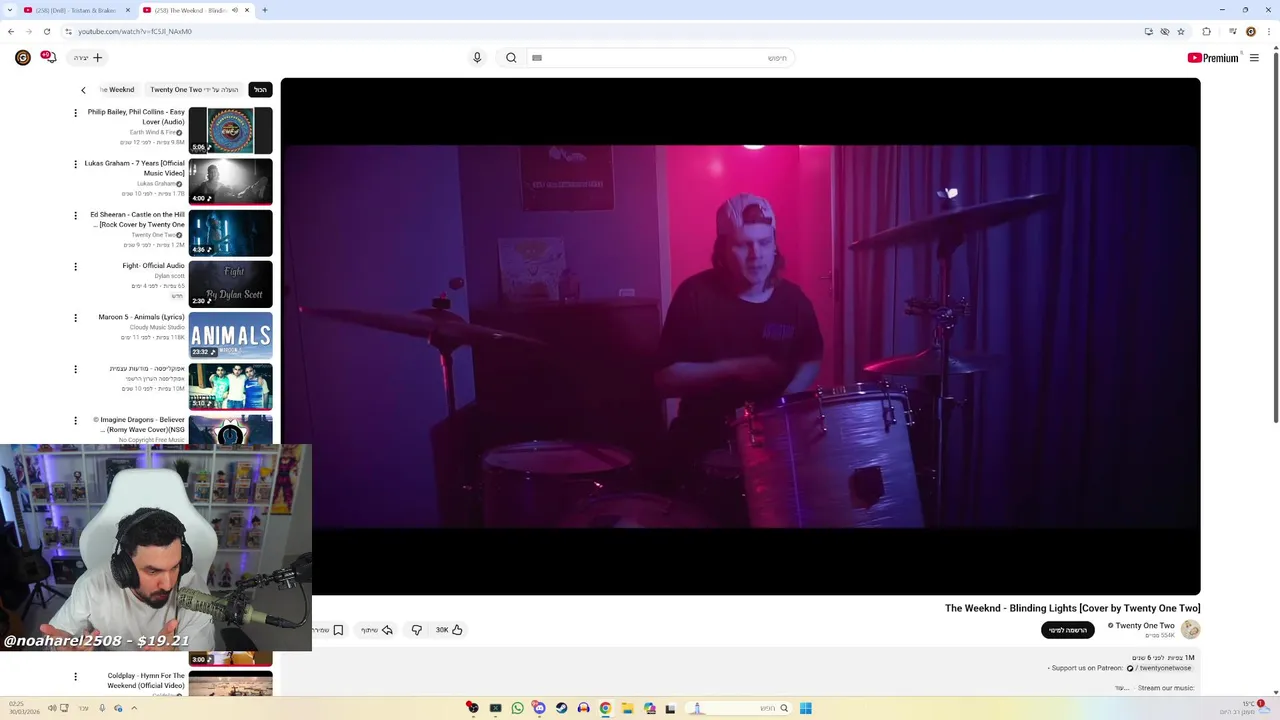Screen dimensions: 1280x720
Task: Open WhatsApp from the taskbar
Action: pyautogui.click(x=517, y=708)
